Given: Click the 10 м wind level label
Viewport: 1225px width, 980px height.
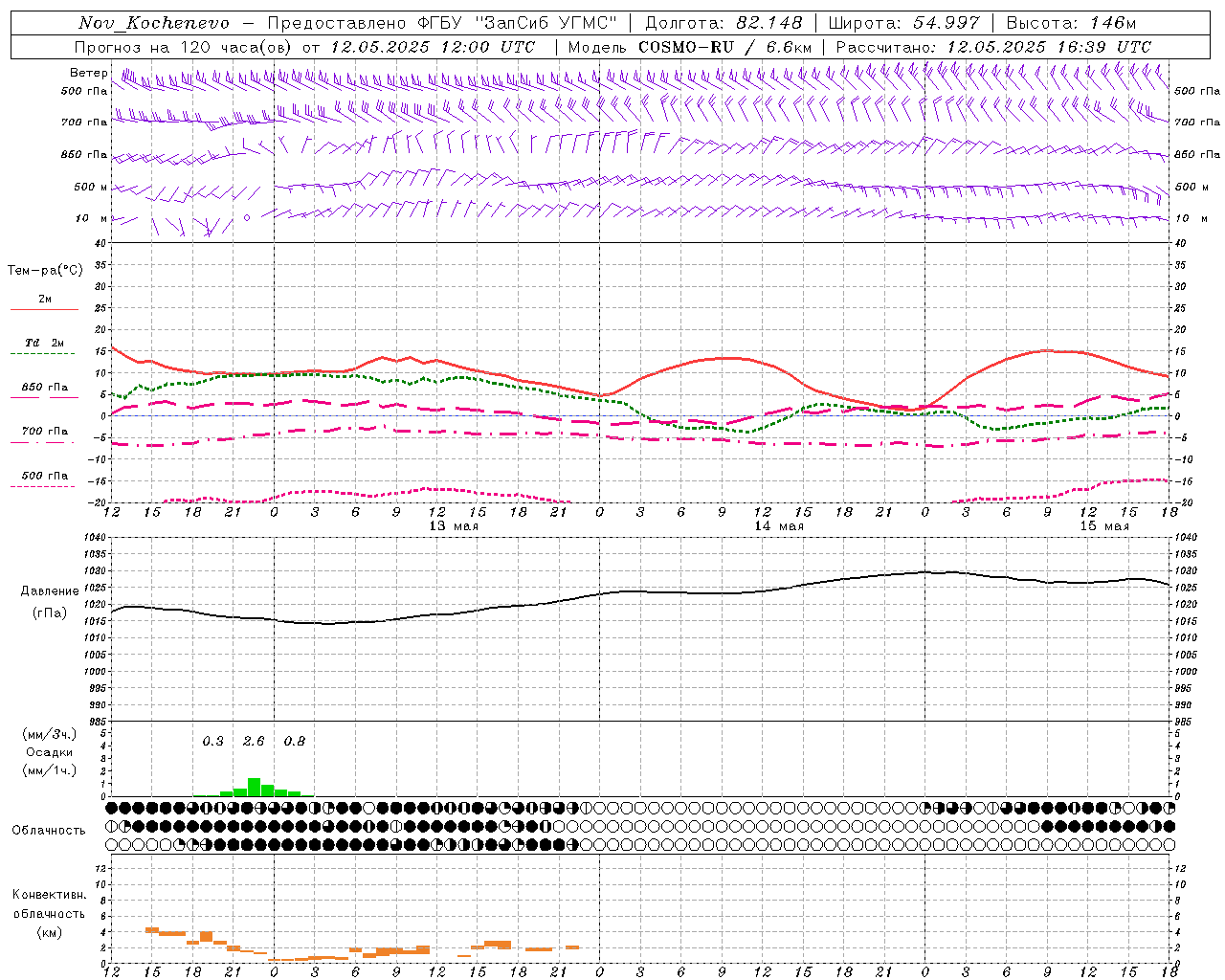Looking at the screenshot, I should 92,218.
